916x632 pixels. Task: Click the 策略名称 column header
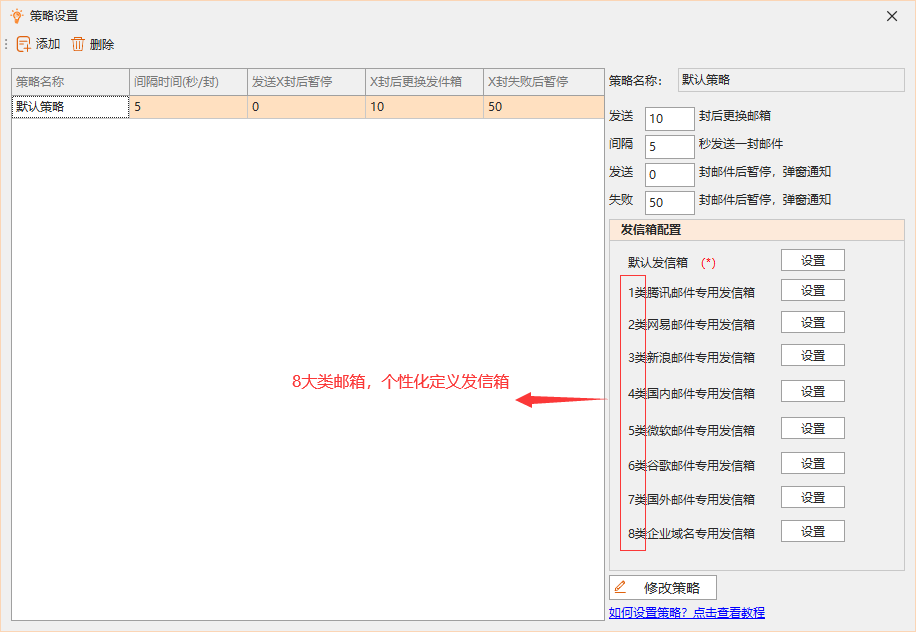[70, 82]
